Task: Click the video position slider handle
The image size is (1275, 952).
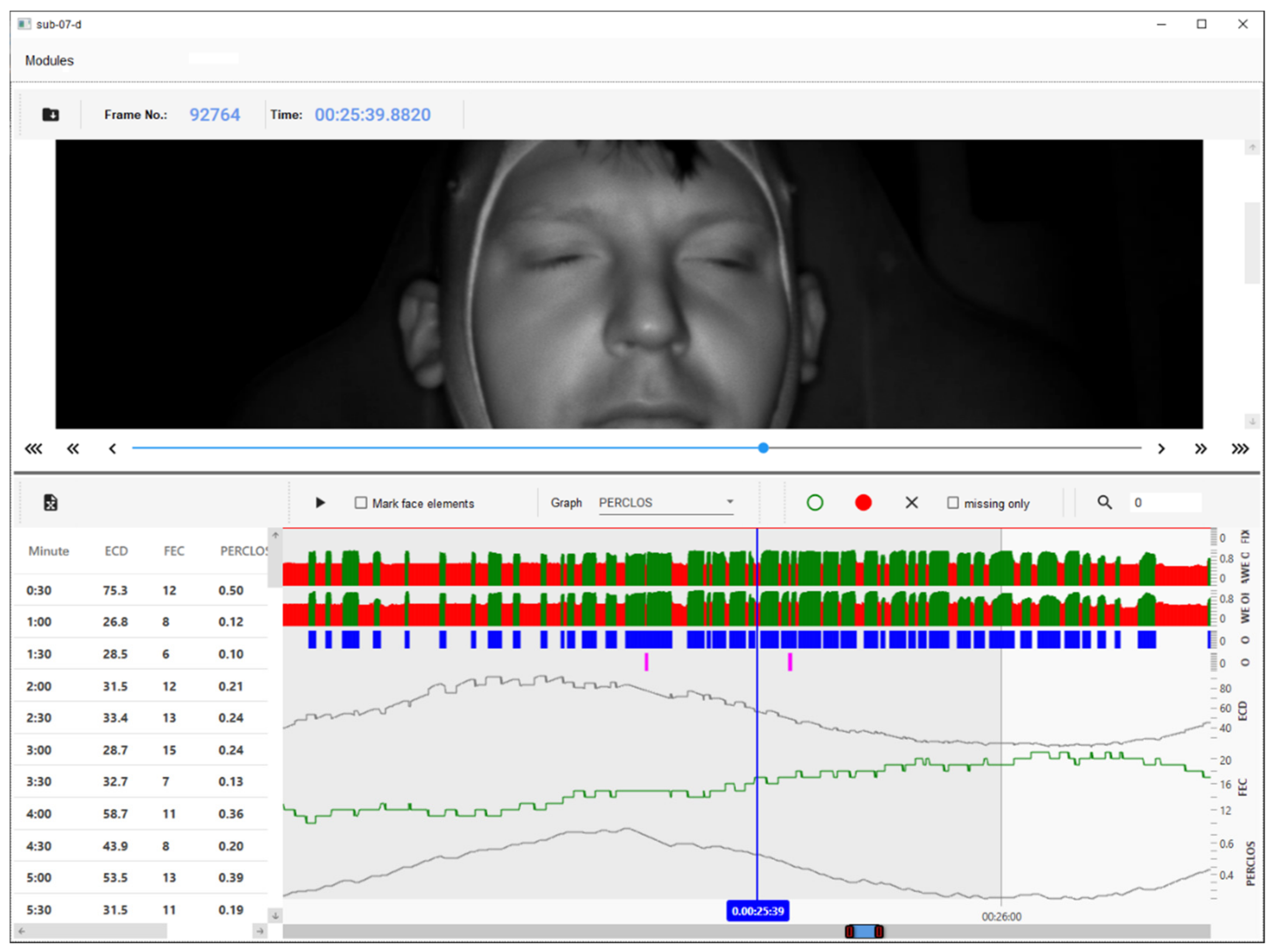Action: point(763,448)
